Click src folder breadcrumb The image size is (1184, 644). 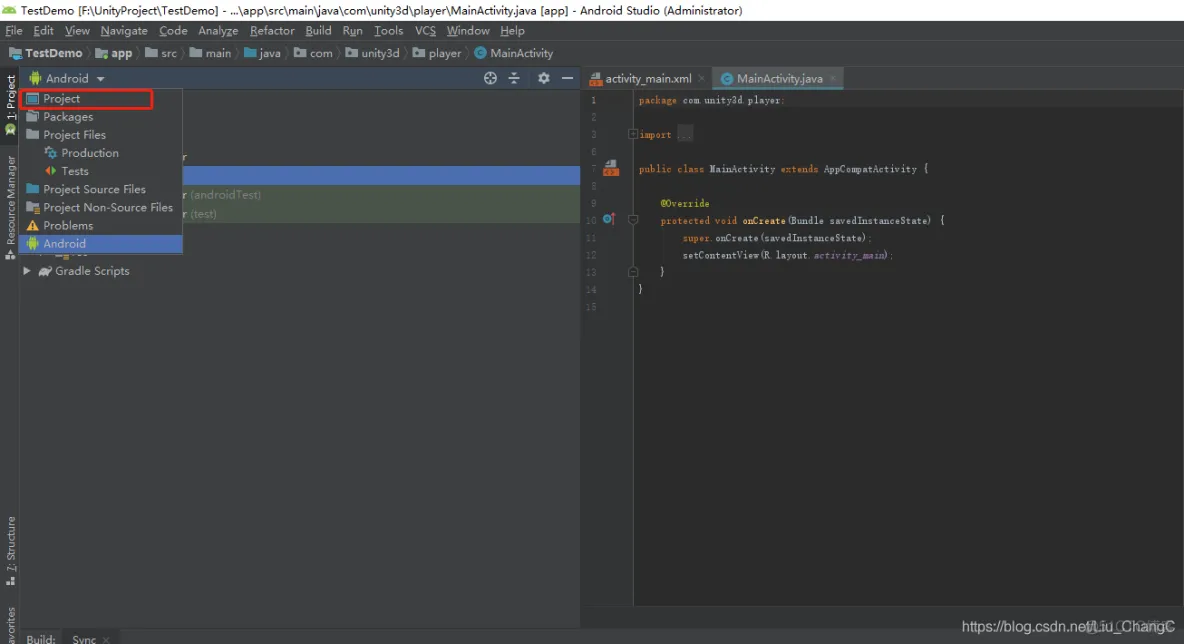pos(161,54)
